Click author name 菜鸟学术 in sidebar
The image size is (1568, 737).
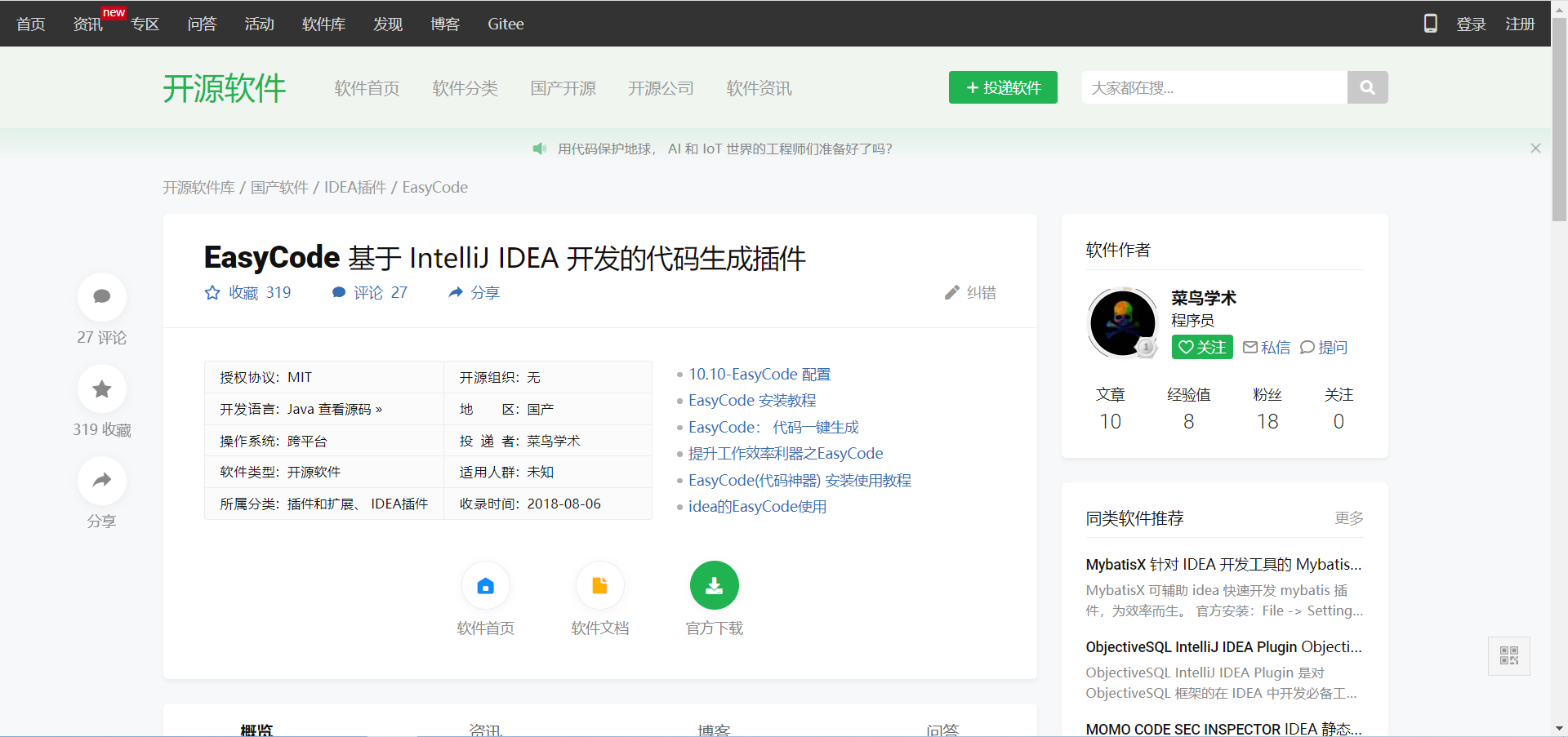coord(1204,298)
